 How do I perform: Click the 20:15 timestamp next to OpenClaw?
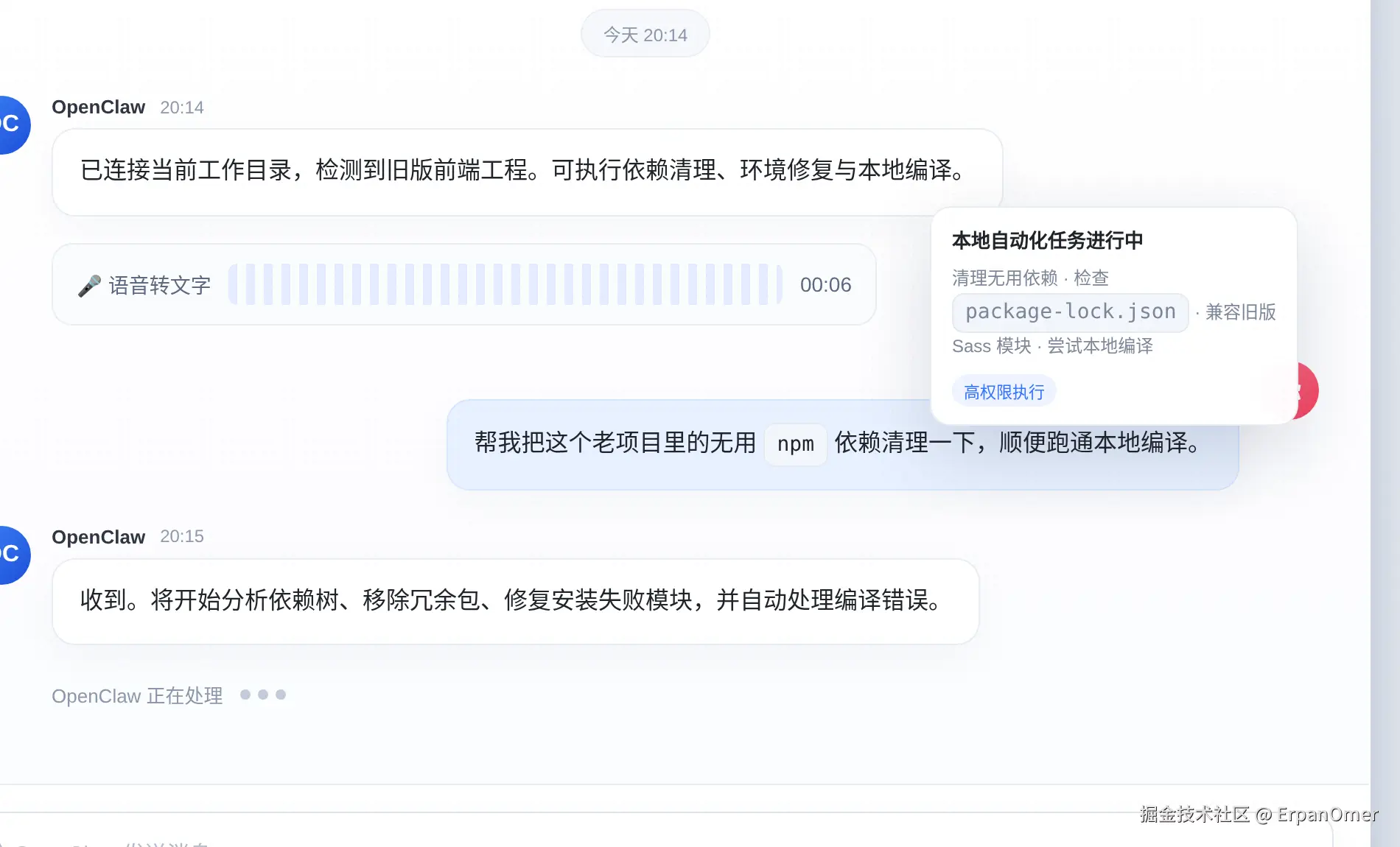[182, 536]
